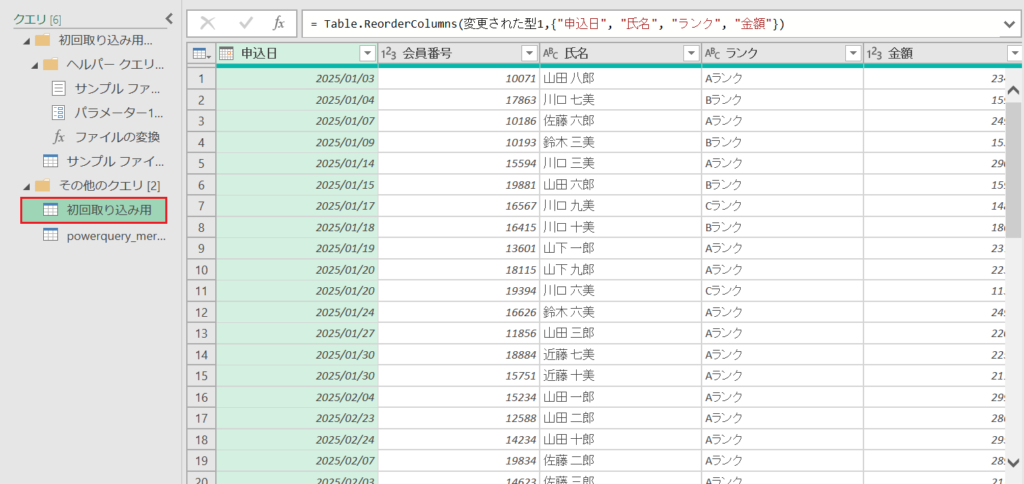Click the document icon beside サンプル ファ...
The height and width of the screenshot is (484, 1024).
click(x=59, y=88)
